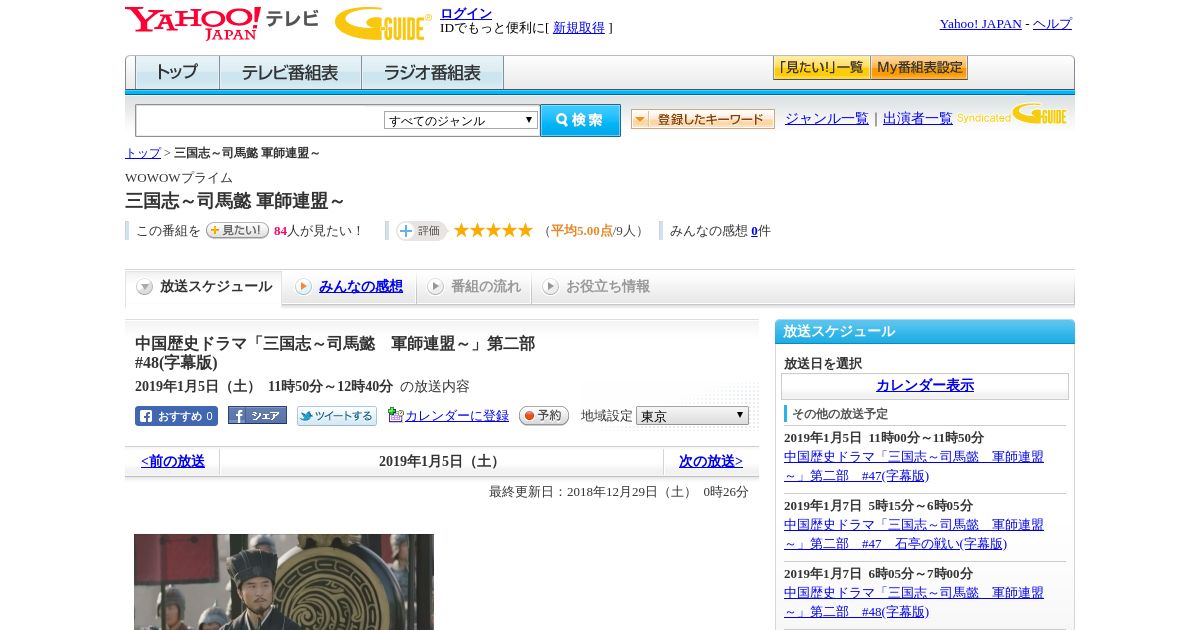The height and width of the screenshot is (630, 1200).
Task: Click the Facebook おすすめ button
Action: (176, 416)
